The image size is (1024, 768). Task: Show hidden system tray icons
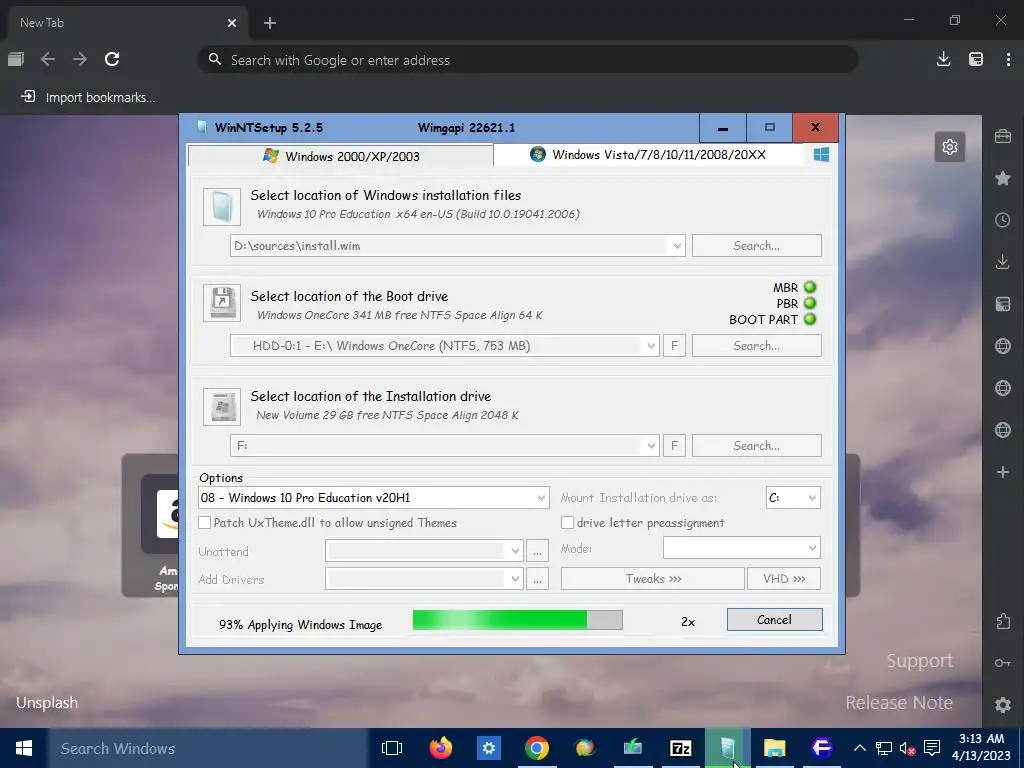[x=859, y=748]
